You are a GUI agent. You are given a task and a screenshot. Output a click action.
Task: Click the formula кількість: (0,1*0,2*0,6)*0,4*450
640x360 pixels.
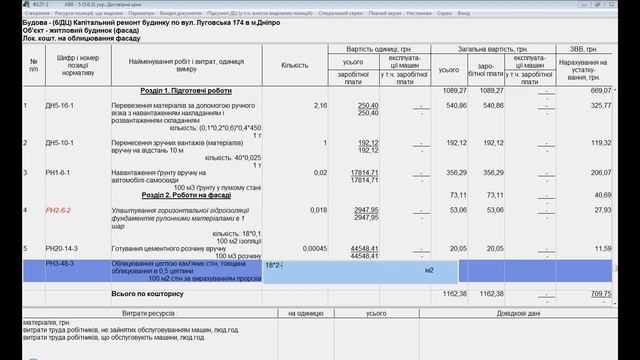[216, 128]
